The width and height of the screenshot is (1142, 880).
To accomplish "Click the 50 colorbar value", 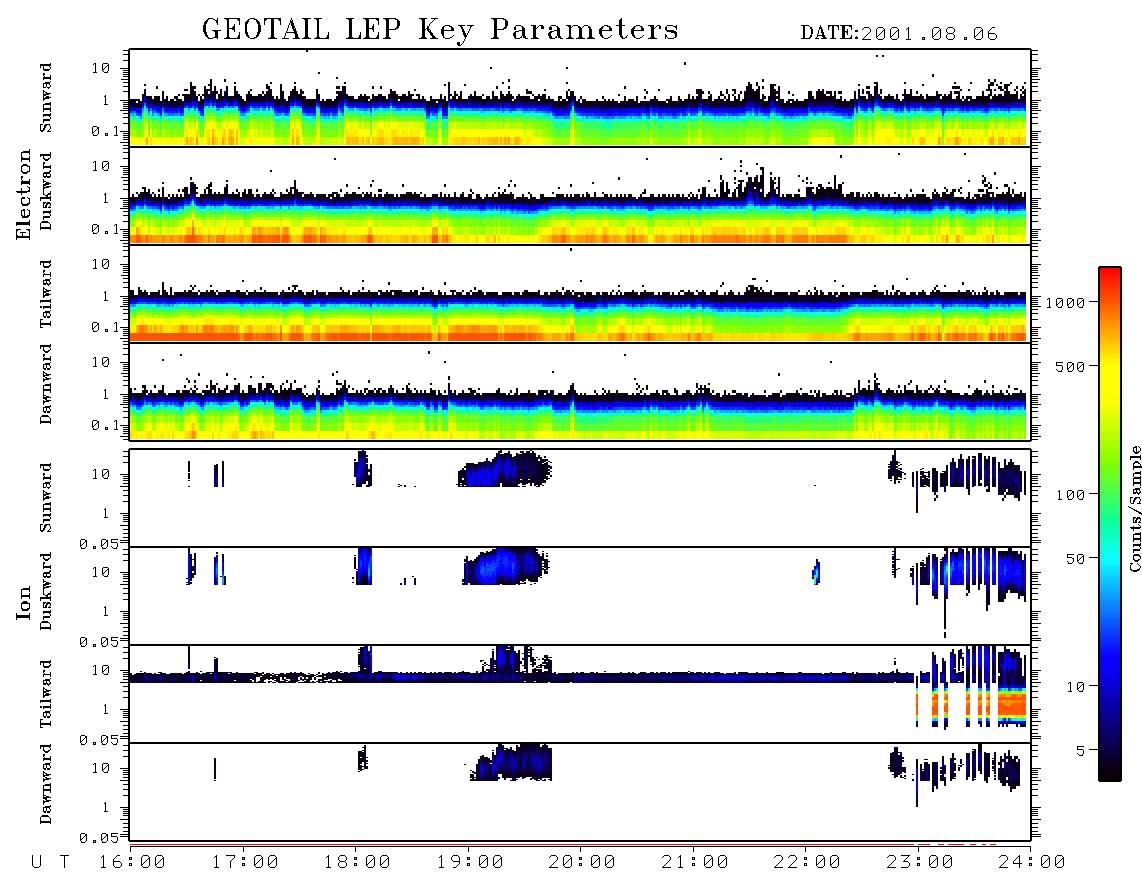I will pos(1076,559).
